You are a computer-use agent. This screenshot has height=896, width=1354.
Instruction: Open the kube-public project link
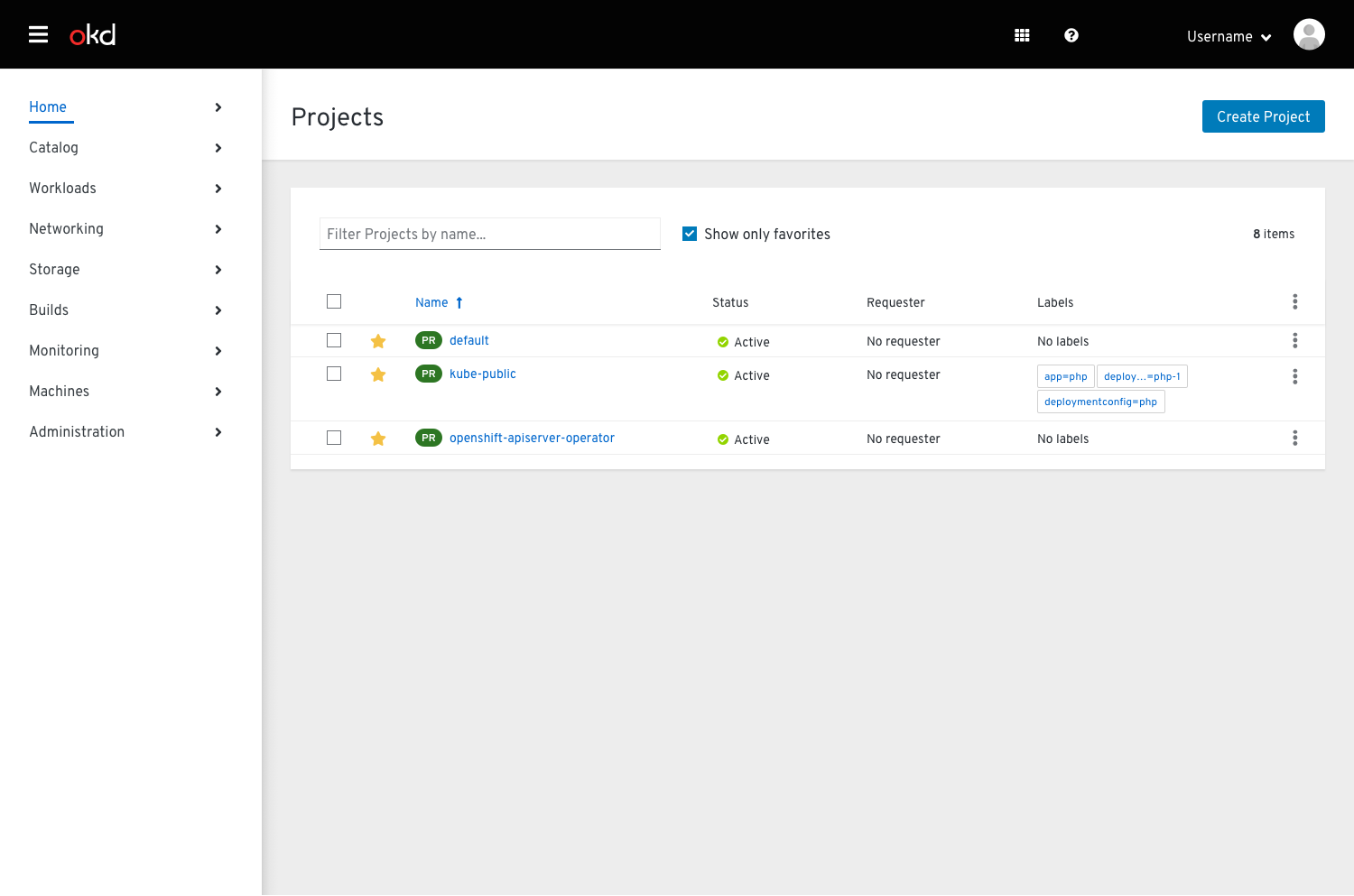[x=483, y=374]
